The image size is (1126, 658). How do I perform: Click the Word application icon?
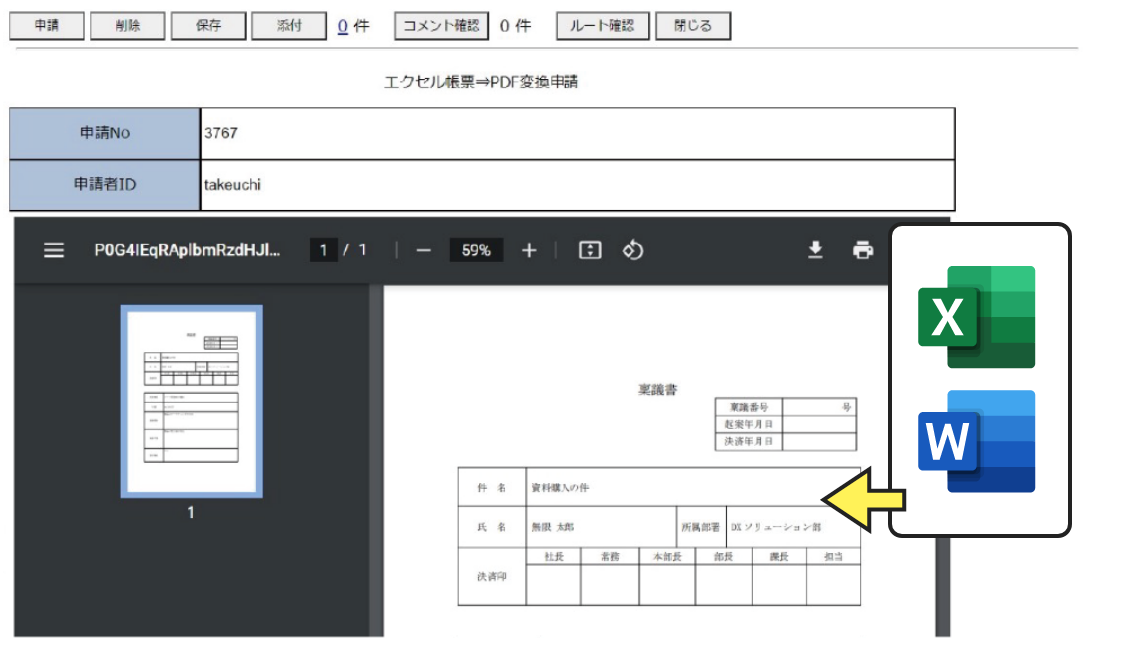[977, 441]
